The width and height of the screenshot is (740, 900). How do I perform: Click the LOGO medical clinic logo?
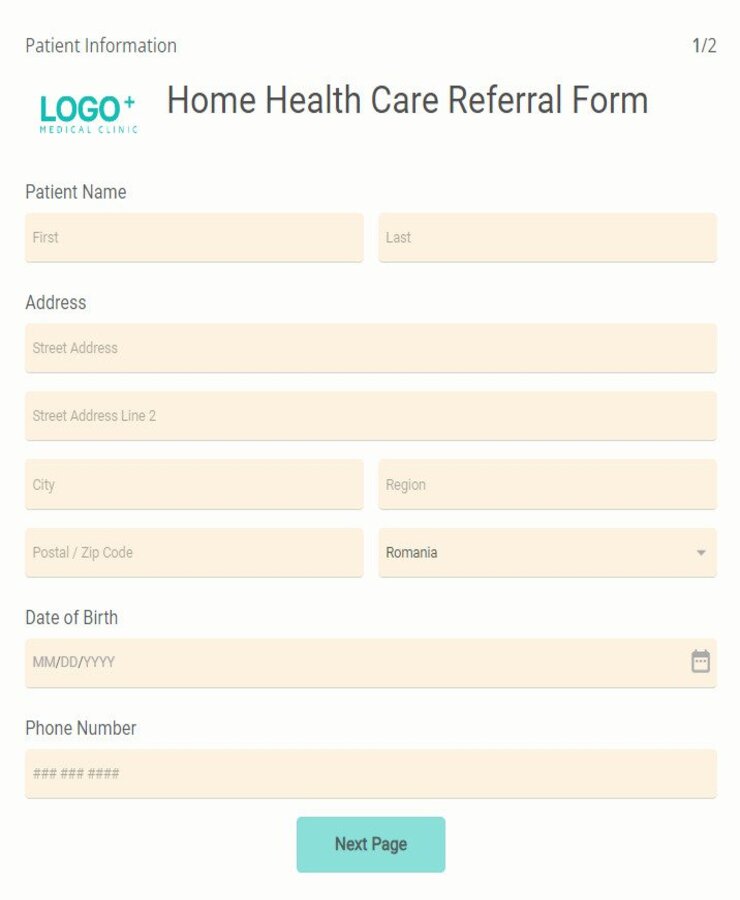86,112
